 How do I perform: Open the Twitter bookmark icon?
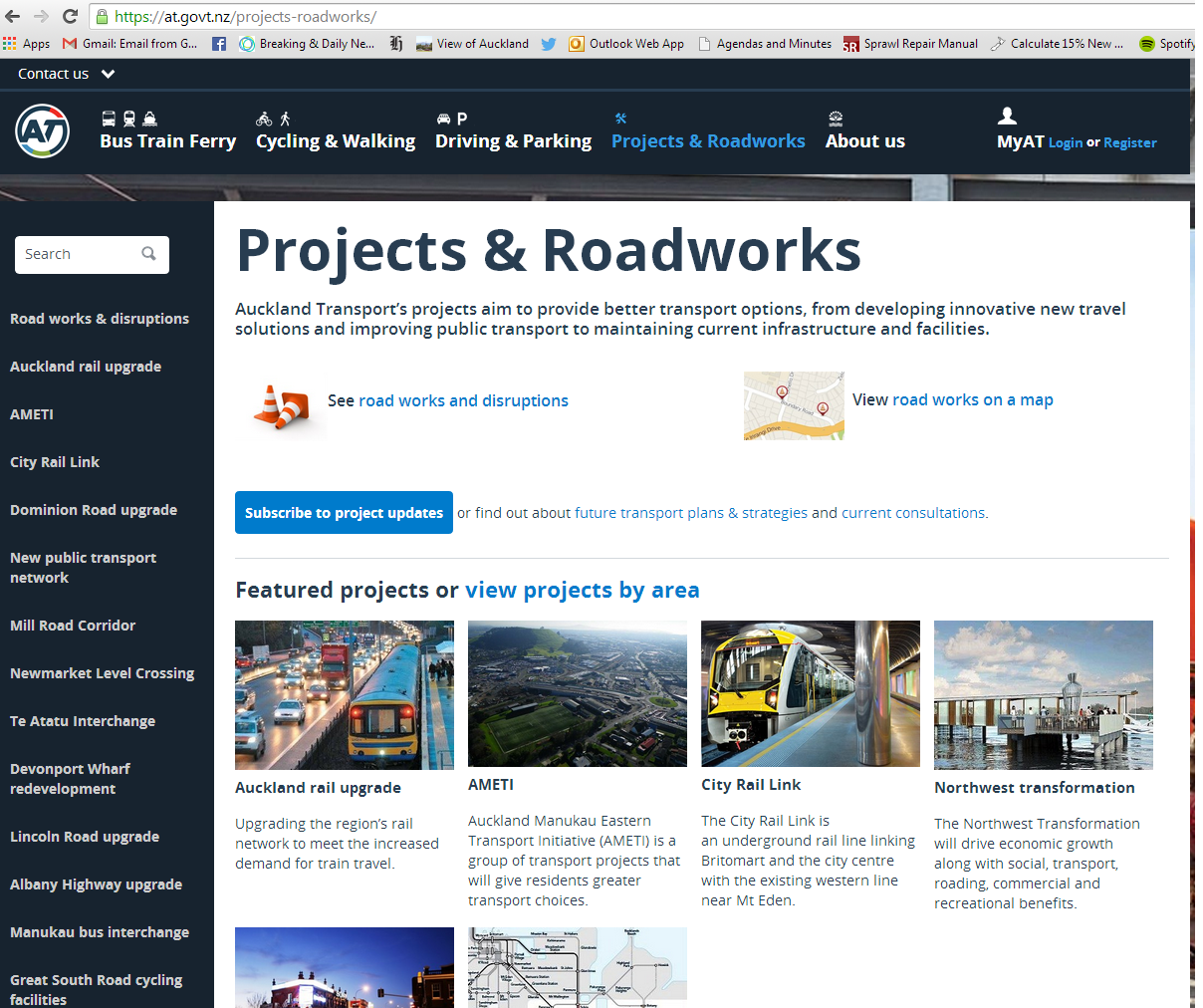coord(549,44)
